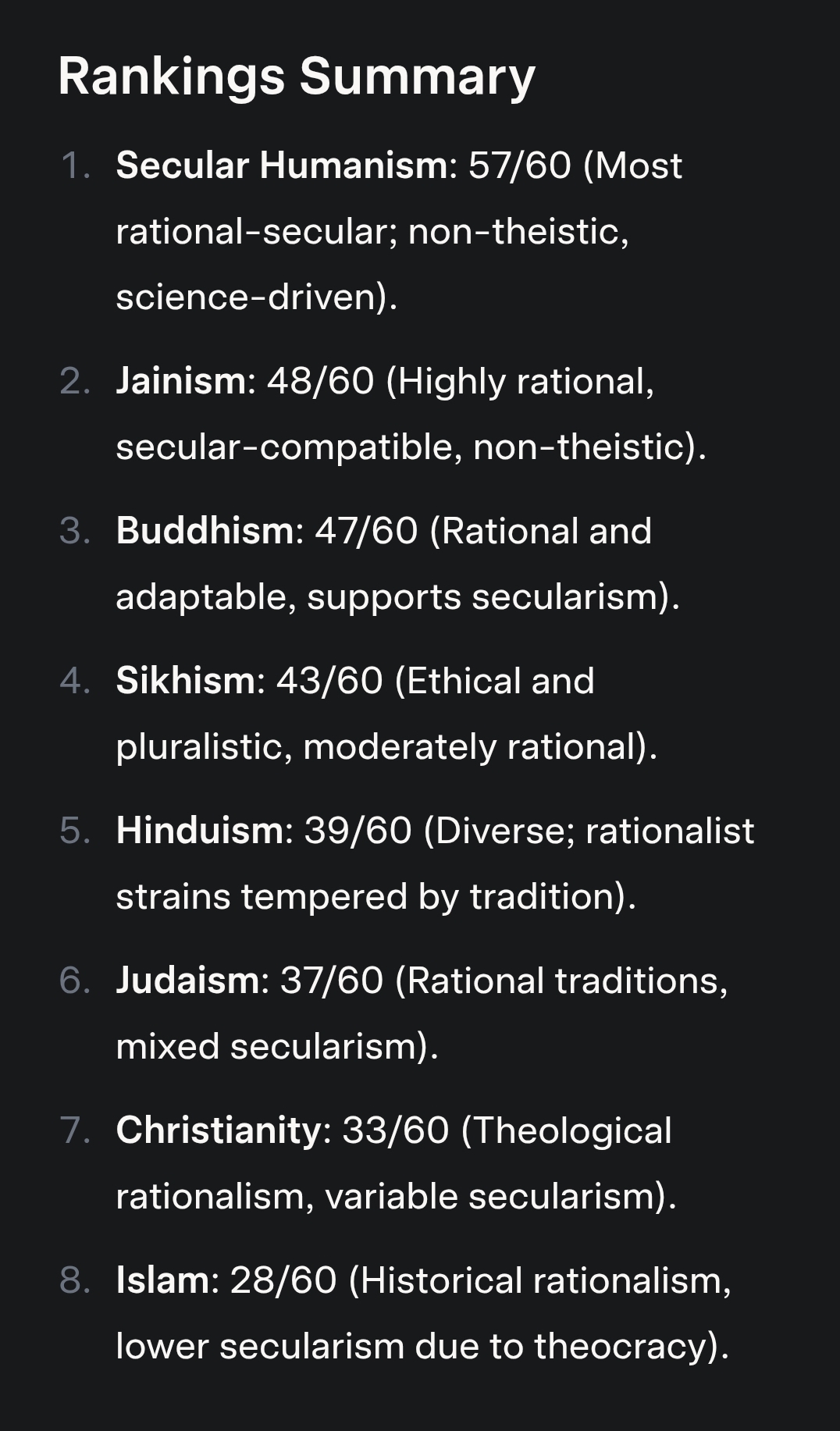Click the 33/60 score for Christianity
The image size is (840, 1431).
pyautogui.click(x=396, y=1130)
